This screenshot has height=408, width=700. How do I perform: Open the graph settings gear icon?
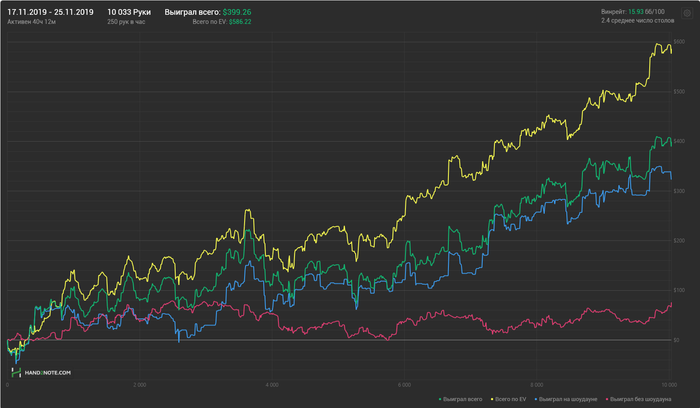687,13
